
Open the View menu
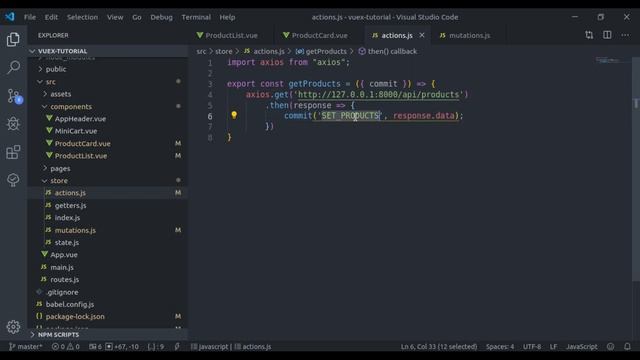115,17
